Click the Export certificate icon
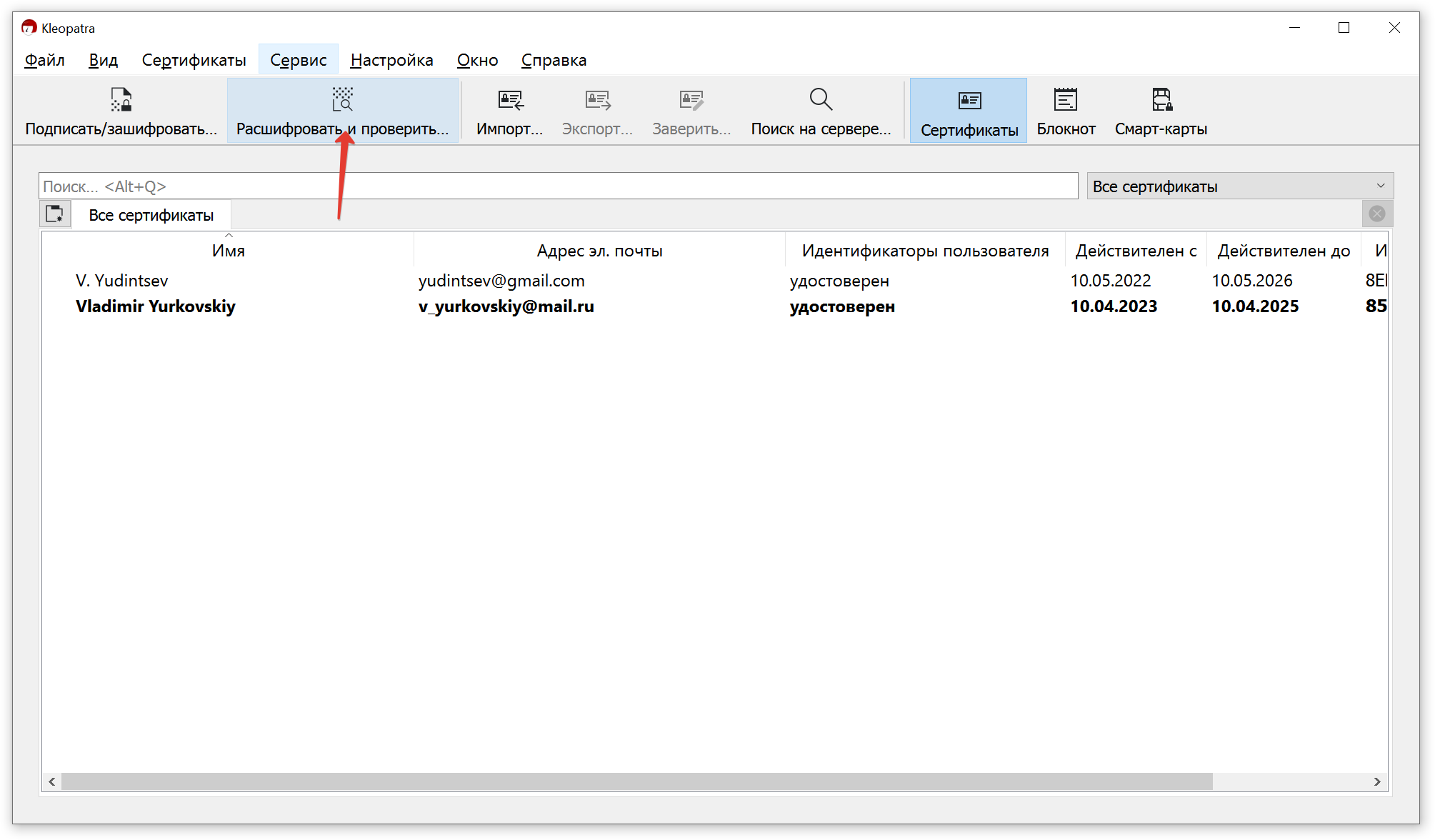1435x840 pixels. click(x=597, y=100)
